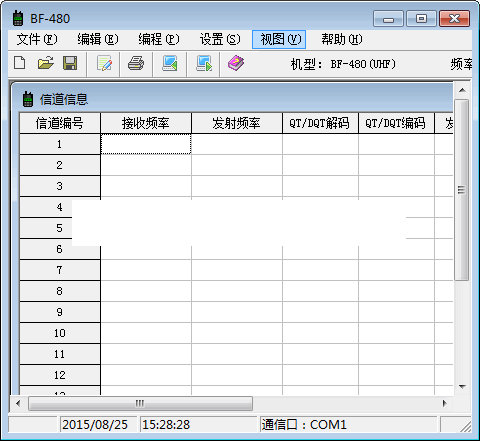Click radio icon beside 信道信息 title

click(28, 99)
